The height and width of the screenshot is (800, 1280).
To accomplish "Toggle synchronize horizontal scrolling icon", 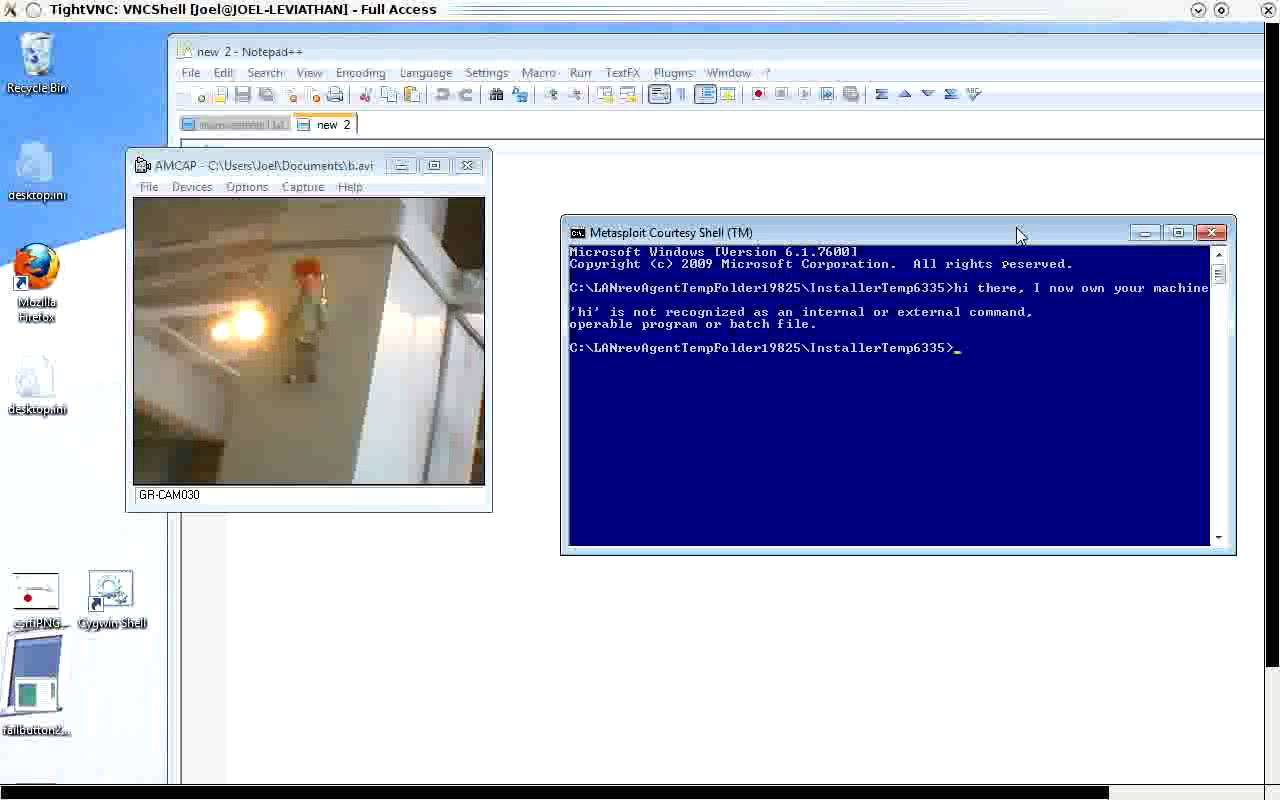I will pyautogui.click(x=628, y=94).
